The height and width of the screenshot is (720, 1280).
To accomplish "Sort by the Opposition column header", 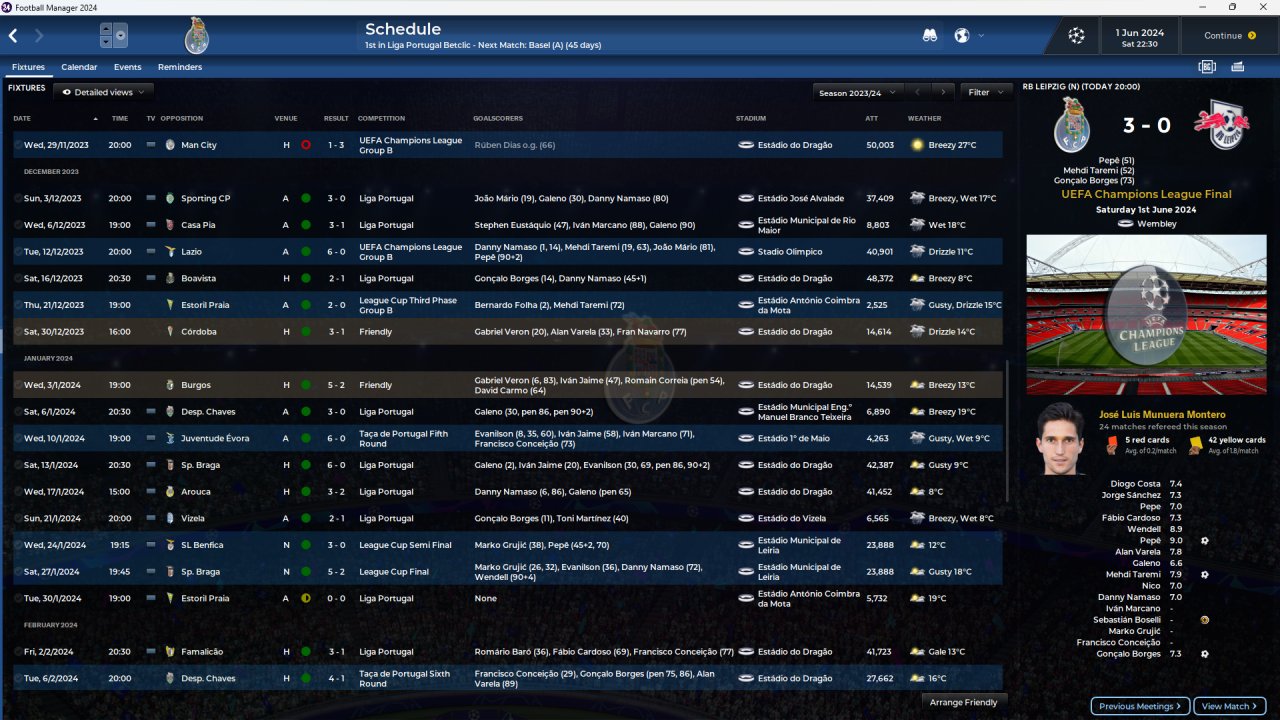I will (182, 118).
